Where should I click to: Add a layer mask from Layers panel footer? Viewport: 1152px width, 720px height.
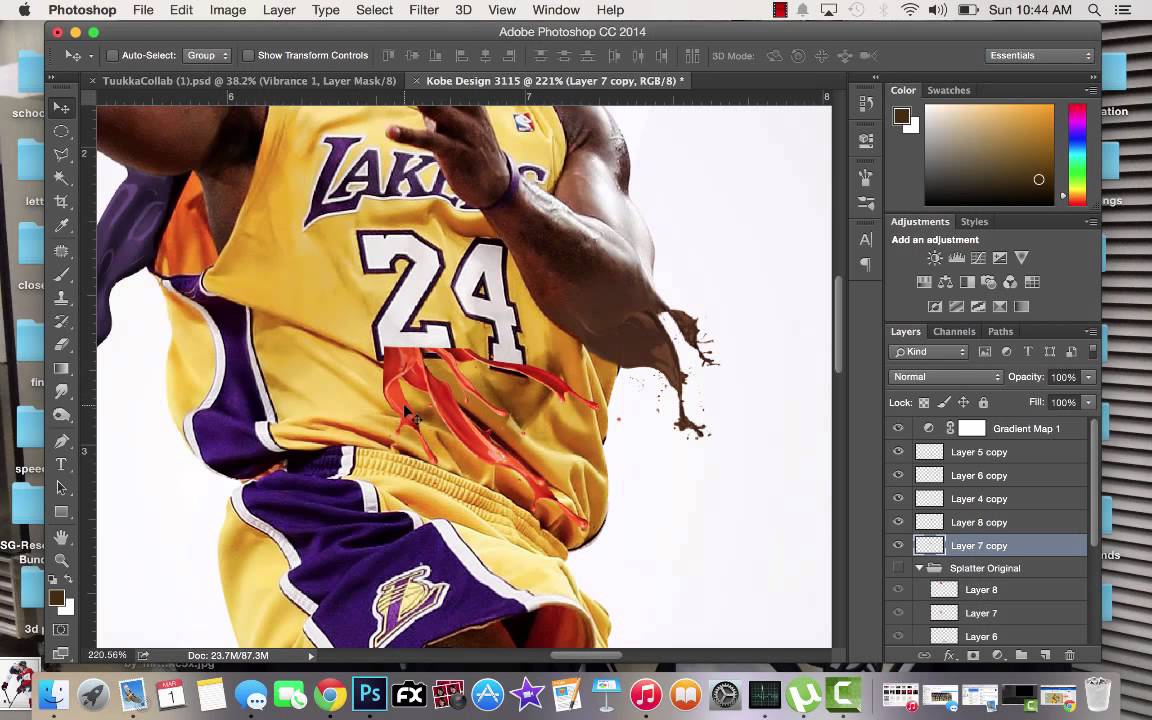point(973,655)
